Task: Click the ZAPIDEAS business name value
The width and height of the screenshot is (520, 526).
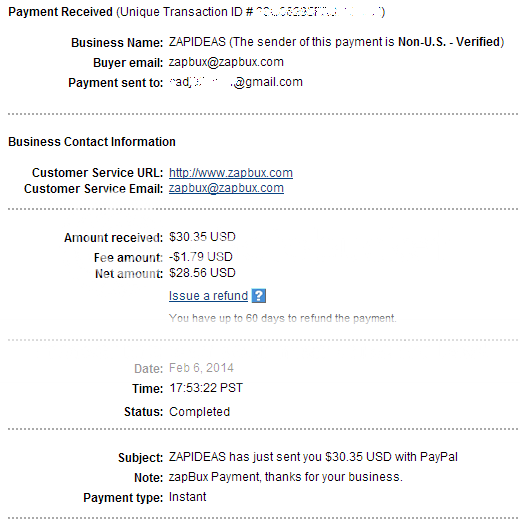Action: click(x=197, y=42)
